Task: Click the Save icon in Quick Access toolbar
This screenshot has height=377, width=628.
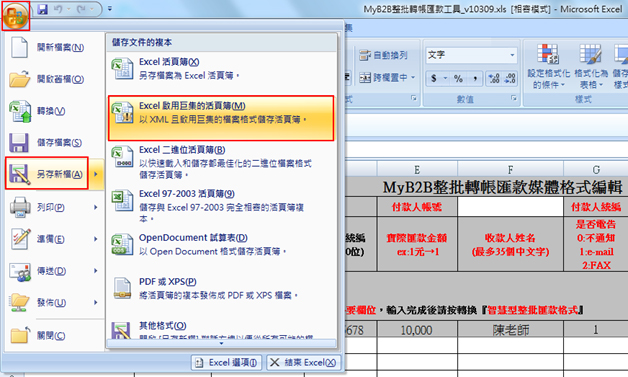Action: pyautogui.click(x=42, y=9)
